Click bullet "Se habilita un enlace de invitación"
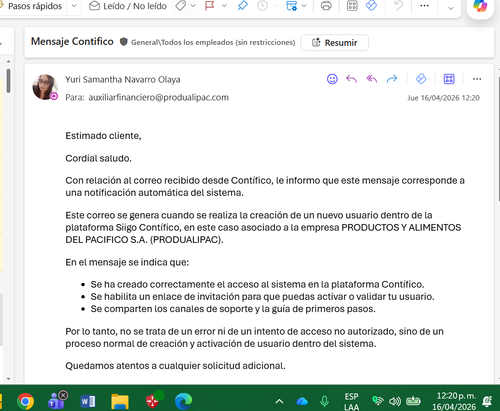This screenshot has height=411, width=500. [x=262, y=297]
